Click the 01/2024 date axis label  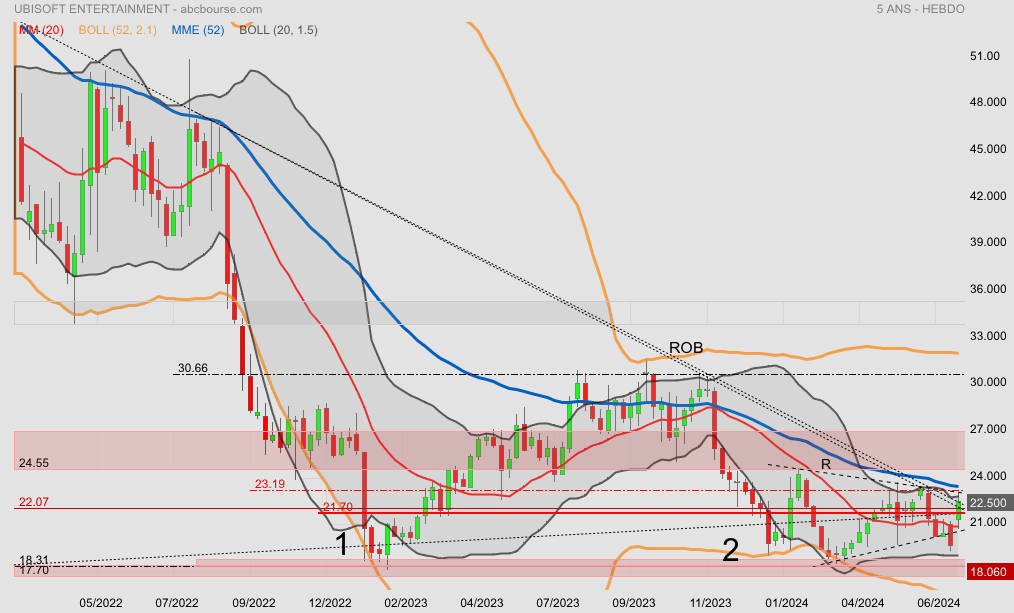[x=786, y=603]
